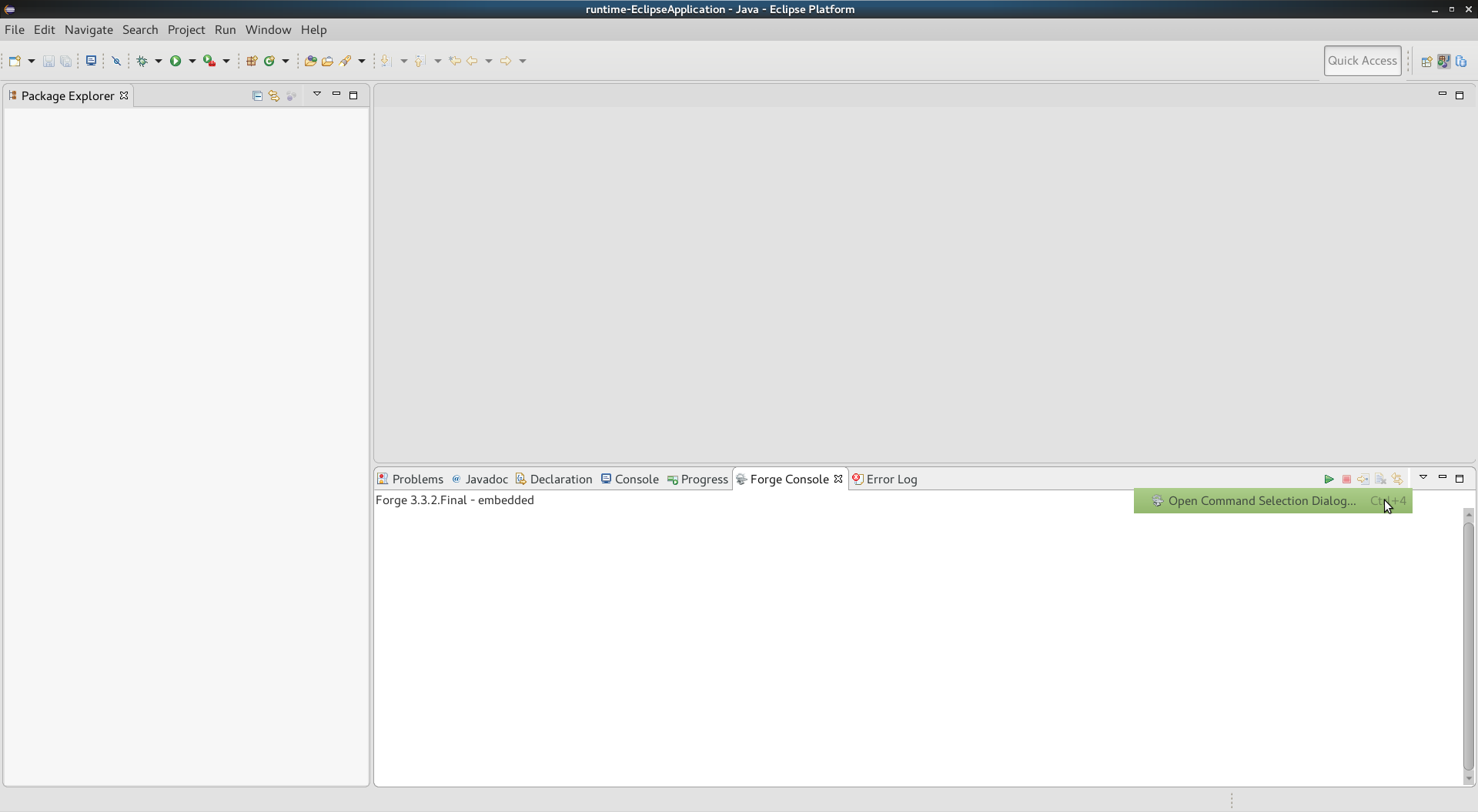Open the Window menu
Viewport: 1478px width, 812px height.
tap(268, 29)
